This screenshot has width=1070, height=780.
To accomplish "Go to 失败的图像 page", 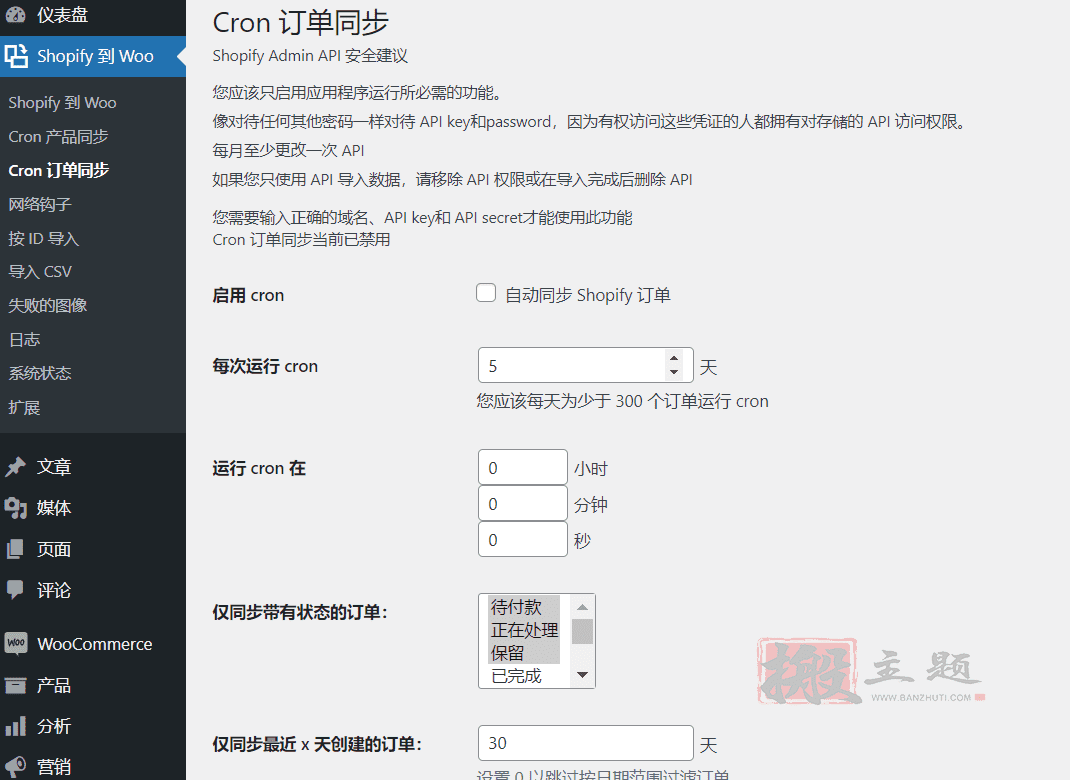I will (48, 306).
